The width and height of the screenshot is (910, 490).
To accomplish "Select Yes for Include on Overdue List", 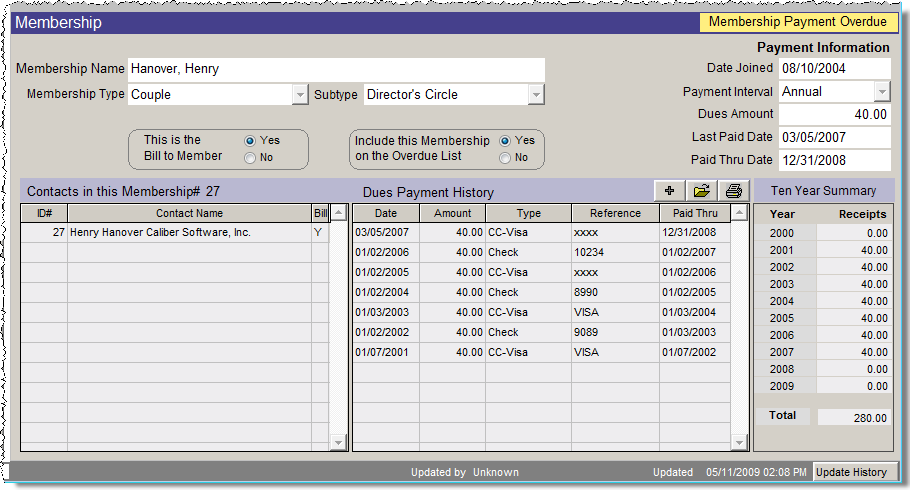I will tap(505, 140).
